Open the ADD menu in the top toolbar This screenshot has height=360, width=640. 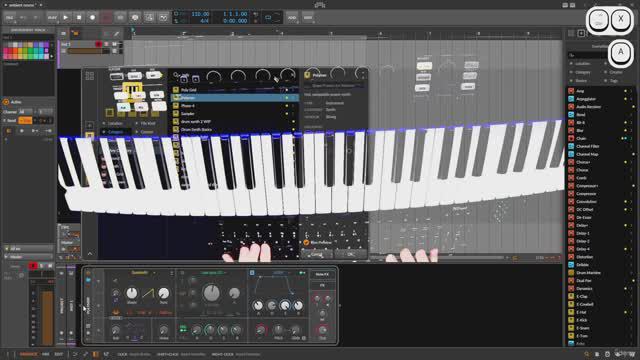pos(292,18)
